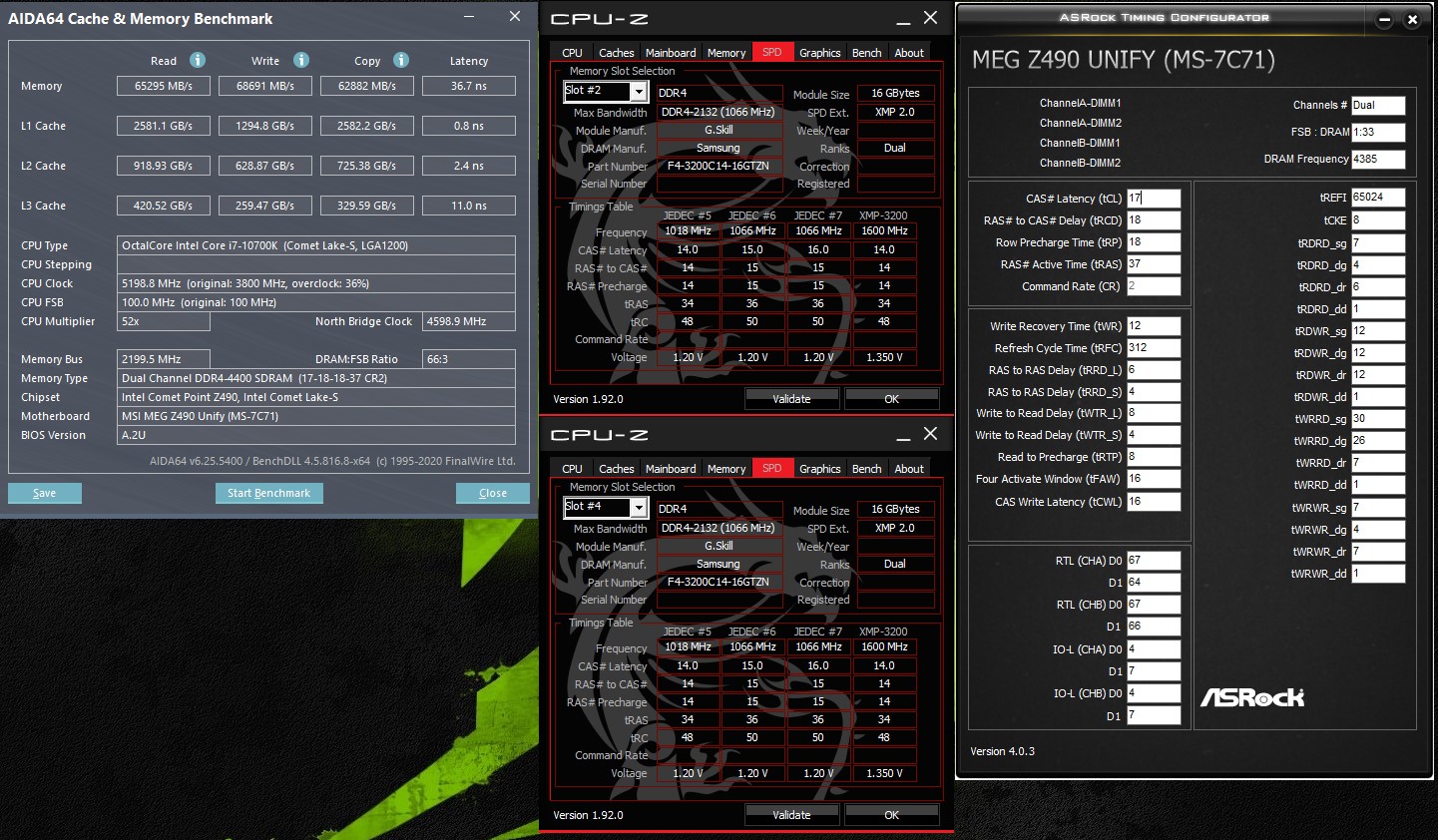Select the SPD tab in the Slot #2 CPU-Z window
This screenshot has width=1438, height=840.
coord(772,53)
